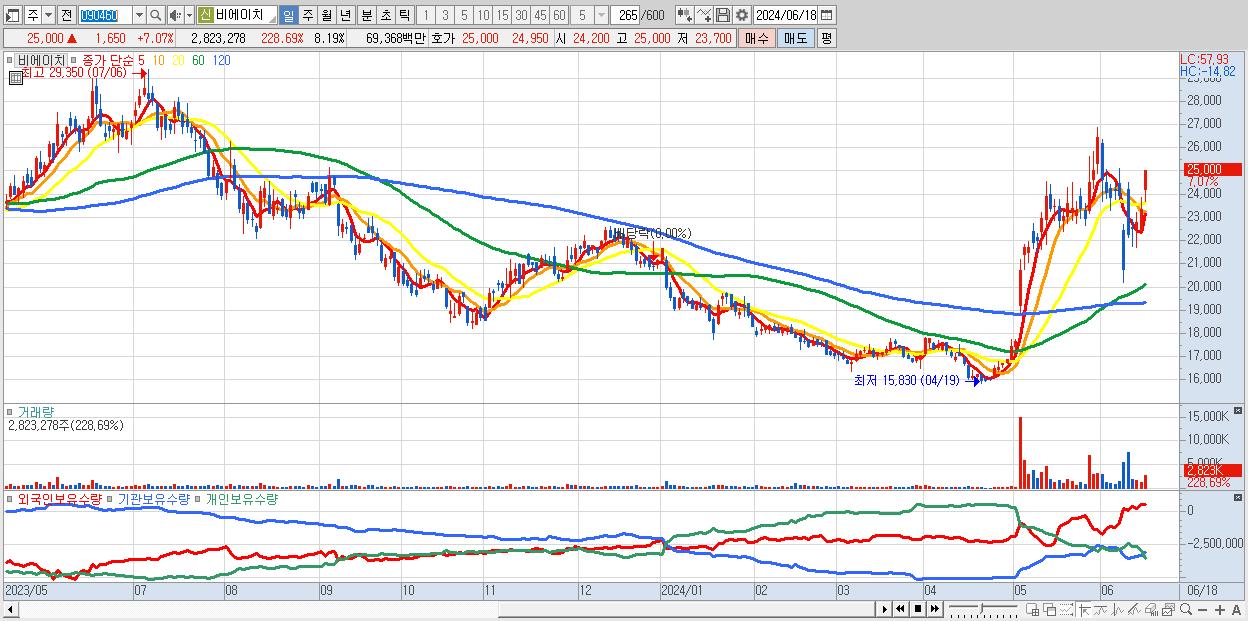Click the plus crosshair icon in the bottom toolbar
Viewport: 1248px width, 621px height.
[x=1220, y=609]
